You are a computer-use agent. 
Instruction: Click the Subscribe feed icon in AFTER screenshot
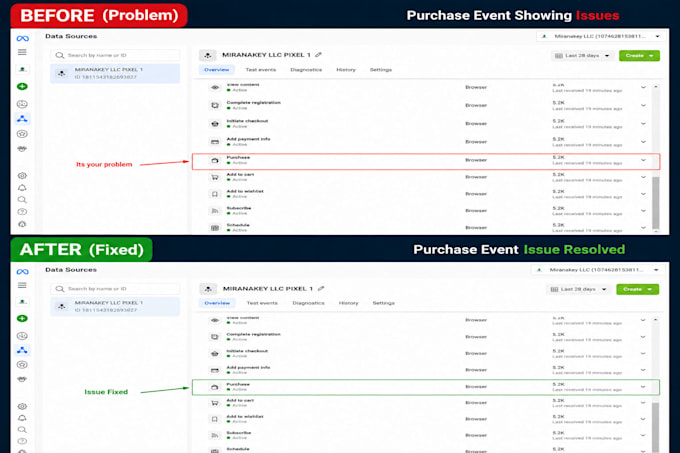215,435
